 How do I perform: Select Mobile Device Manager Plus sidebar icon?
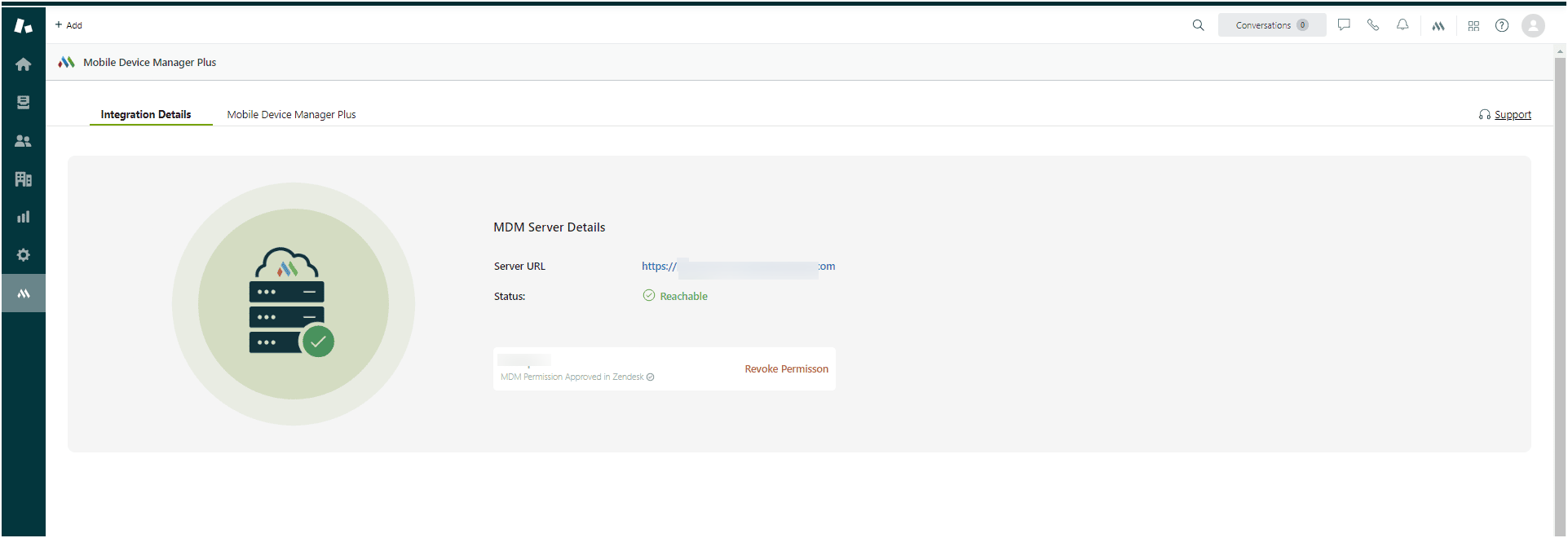click(x=24, y=293)
